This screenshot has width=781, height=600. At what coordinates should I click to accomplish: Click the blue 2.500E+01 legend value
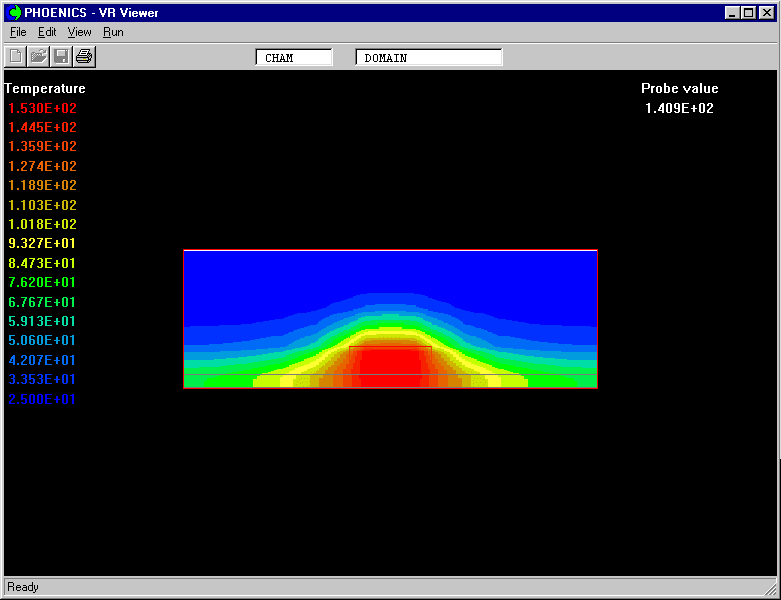(x=42, y=399)
